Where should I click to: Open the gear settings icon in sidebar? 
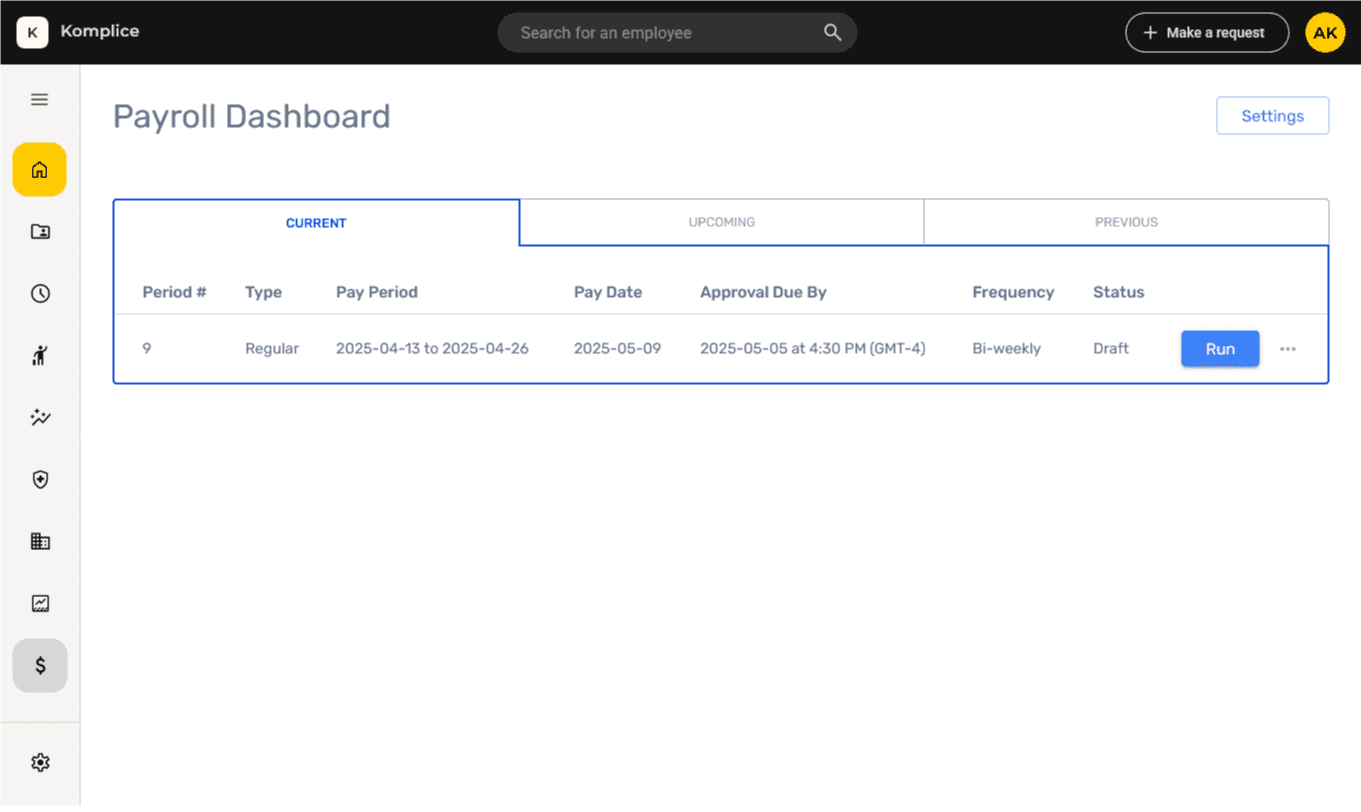pyautogui.click(x=39, y=763)
